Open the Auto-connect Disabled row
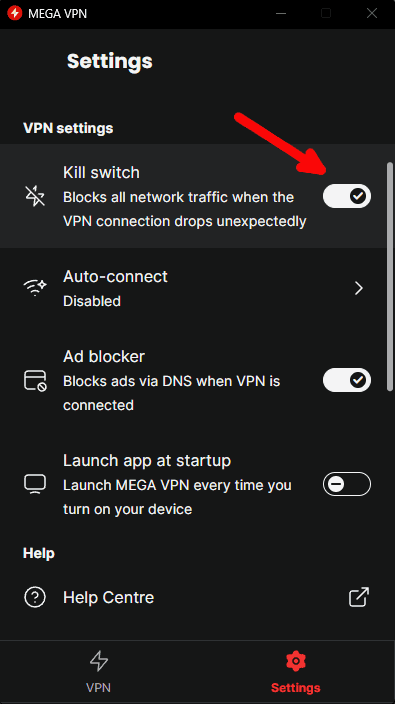395x704 pixels. (198, 288)
